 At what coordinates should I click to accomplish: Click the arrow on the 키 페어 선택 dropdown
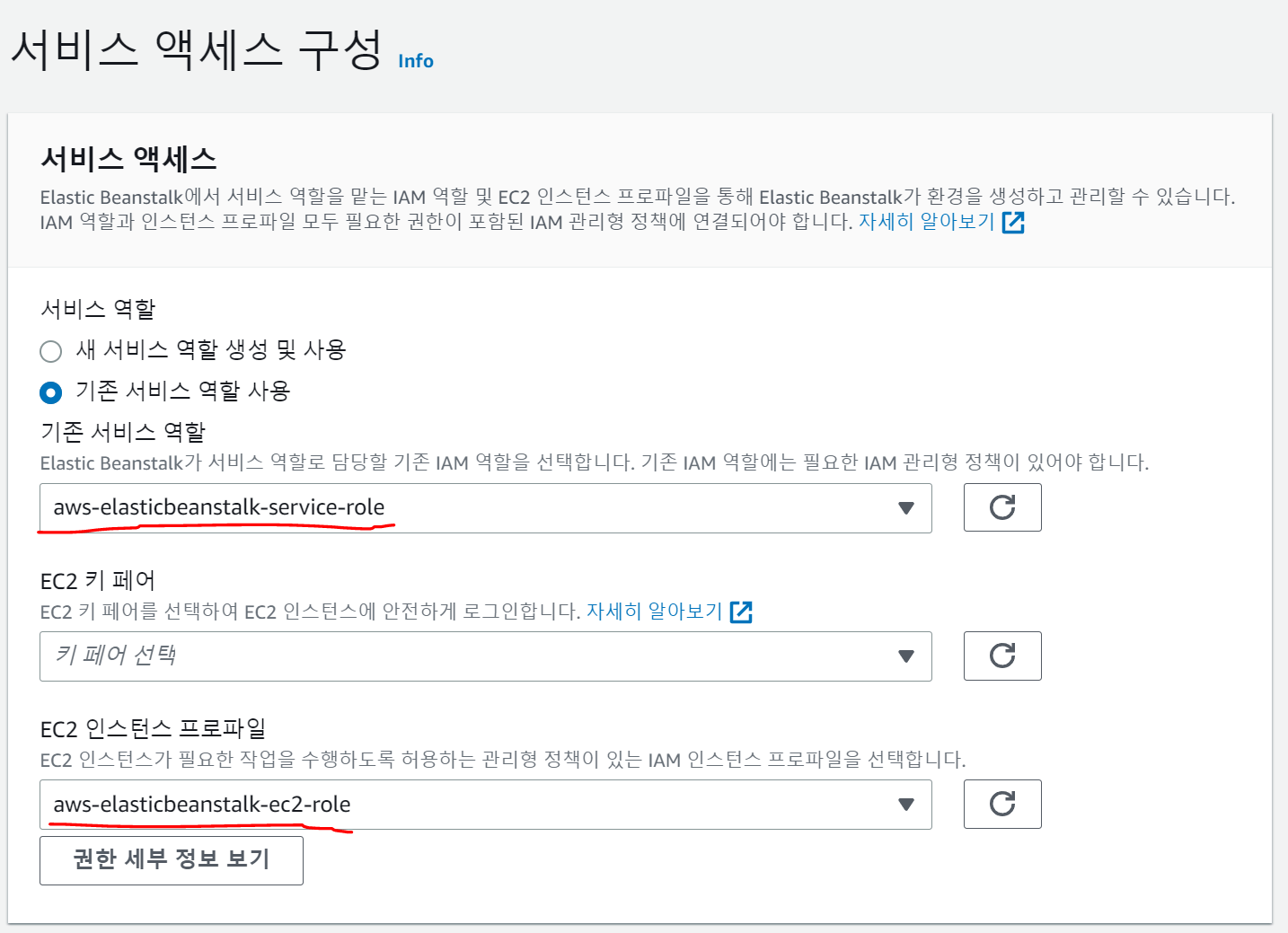(x=905, y=656)
